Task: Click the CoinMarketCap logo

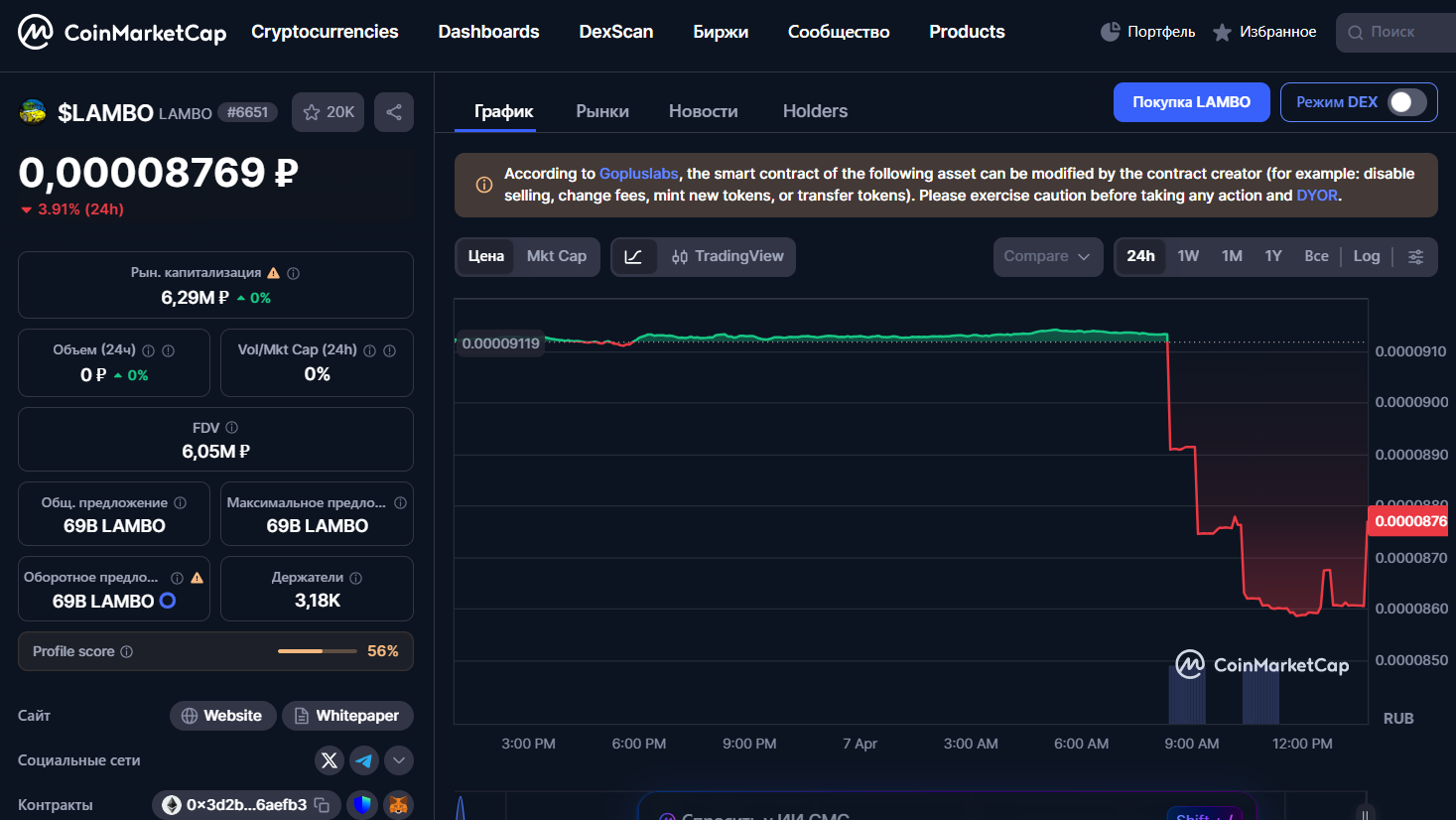Action: click(x=122, y=32)
